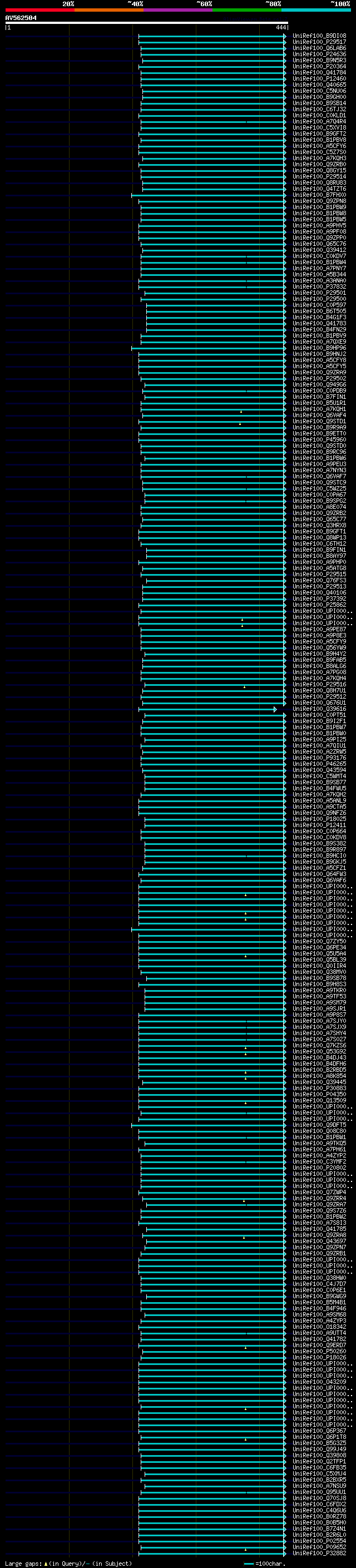
Task: Click the UniRef100_P37832 label
Action: [x=319, y=286]
